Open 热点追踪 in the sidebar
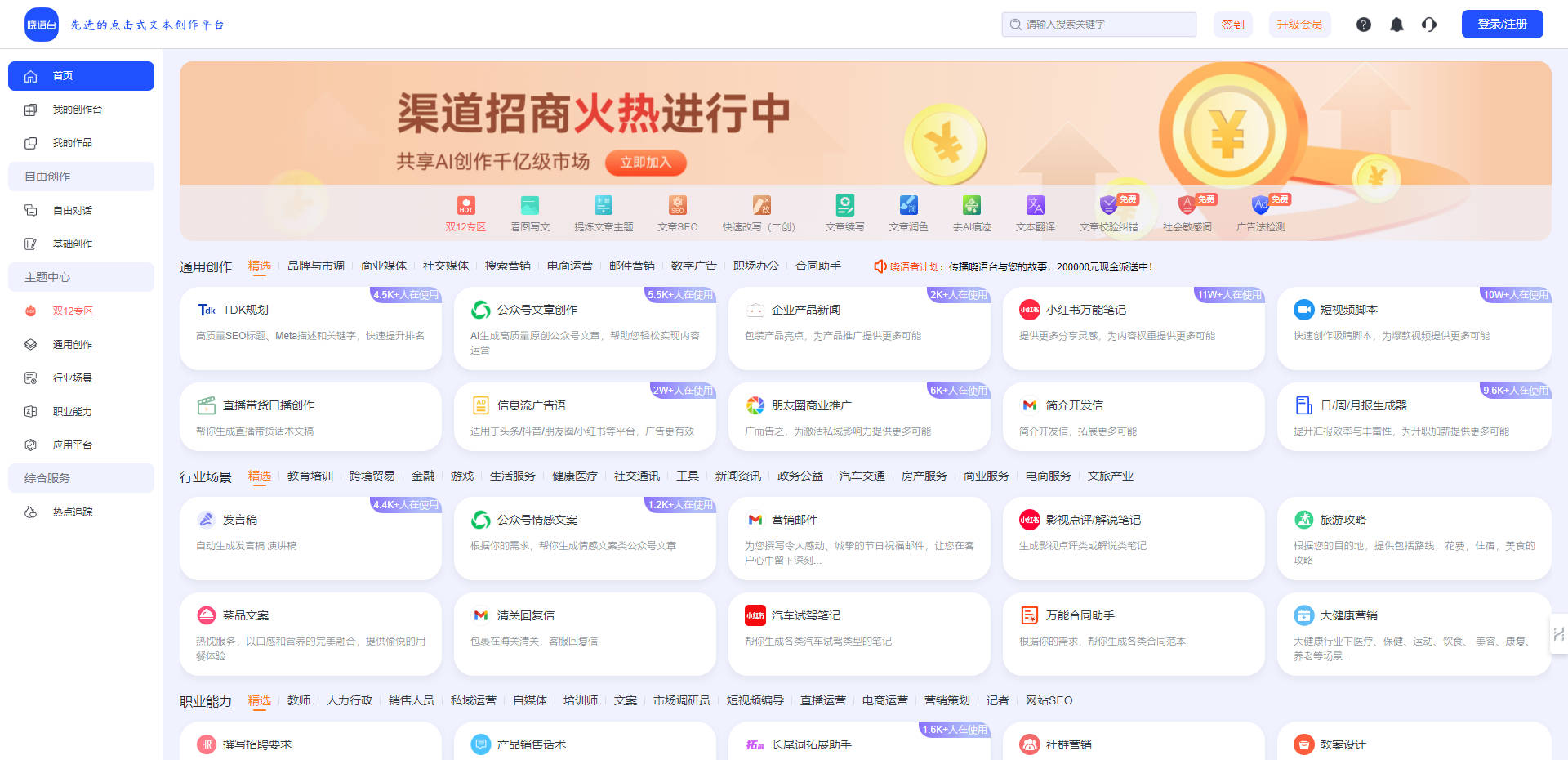1568x760 pixels. [x=72, y=512]
